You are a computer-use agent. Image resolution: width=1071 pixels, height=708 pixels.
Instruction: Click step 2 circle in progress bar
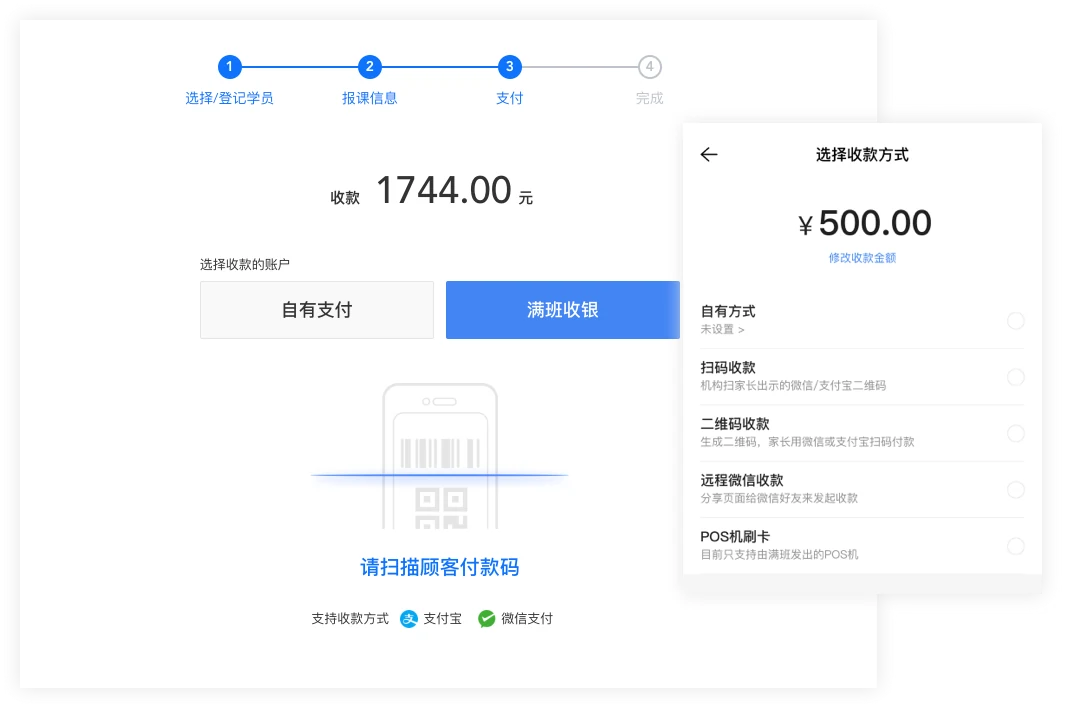point(370,67)
